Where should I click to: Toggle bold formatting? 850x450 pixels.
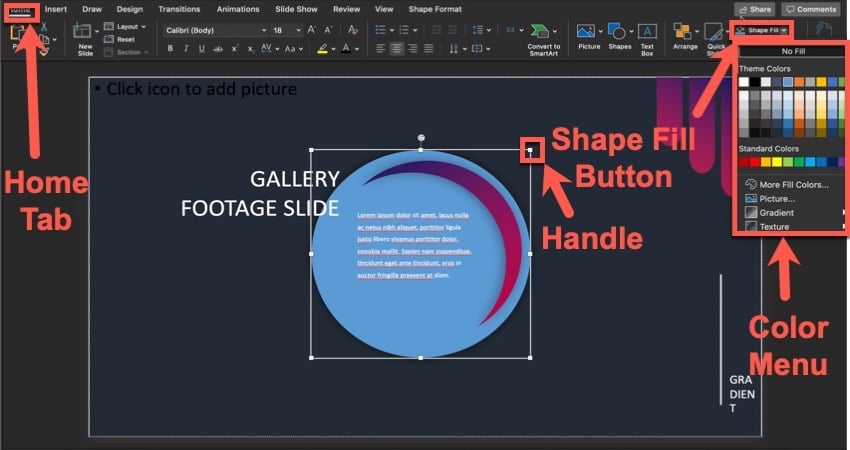pos(170,48)
